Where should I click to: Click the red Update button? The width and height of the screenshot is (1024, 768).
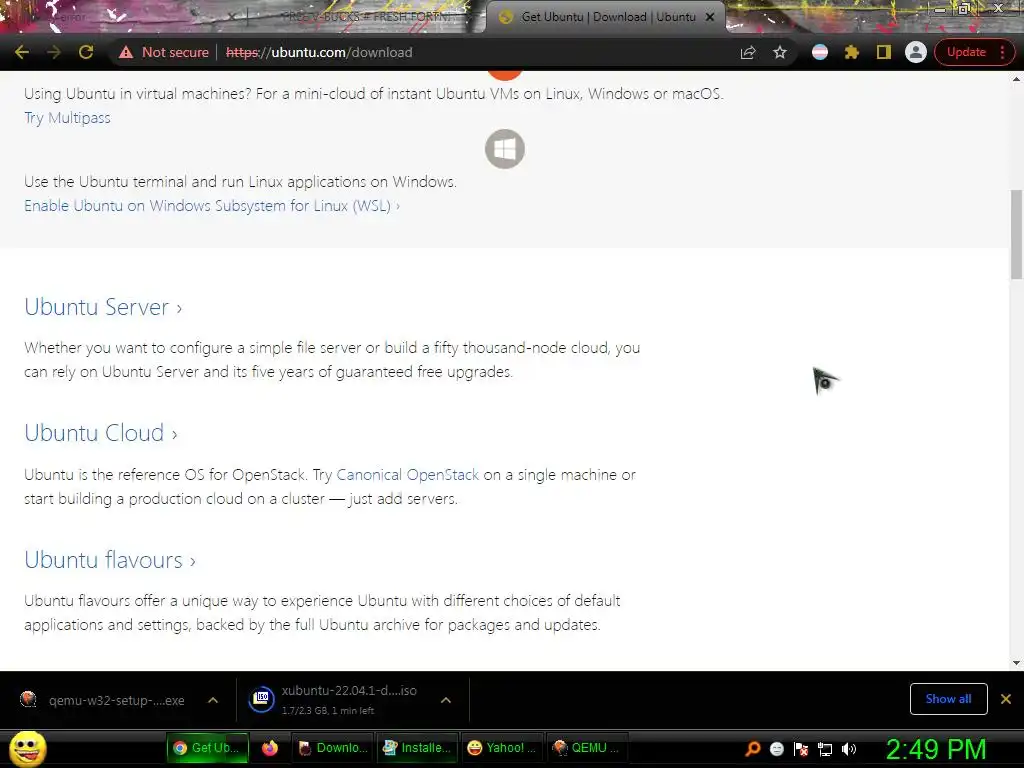point(965,52)
